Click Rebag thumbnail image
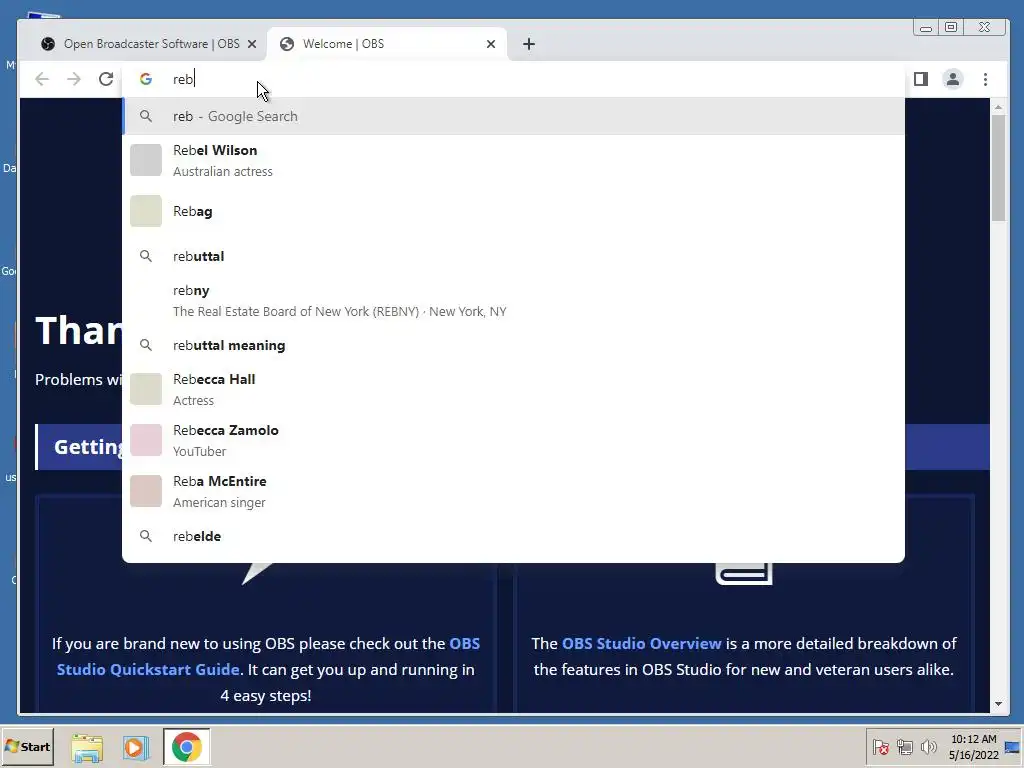 click(x=146, y=211)
